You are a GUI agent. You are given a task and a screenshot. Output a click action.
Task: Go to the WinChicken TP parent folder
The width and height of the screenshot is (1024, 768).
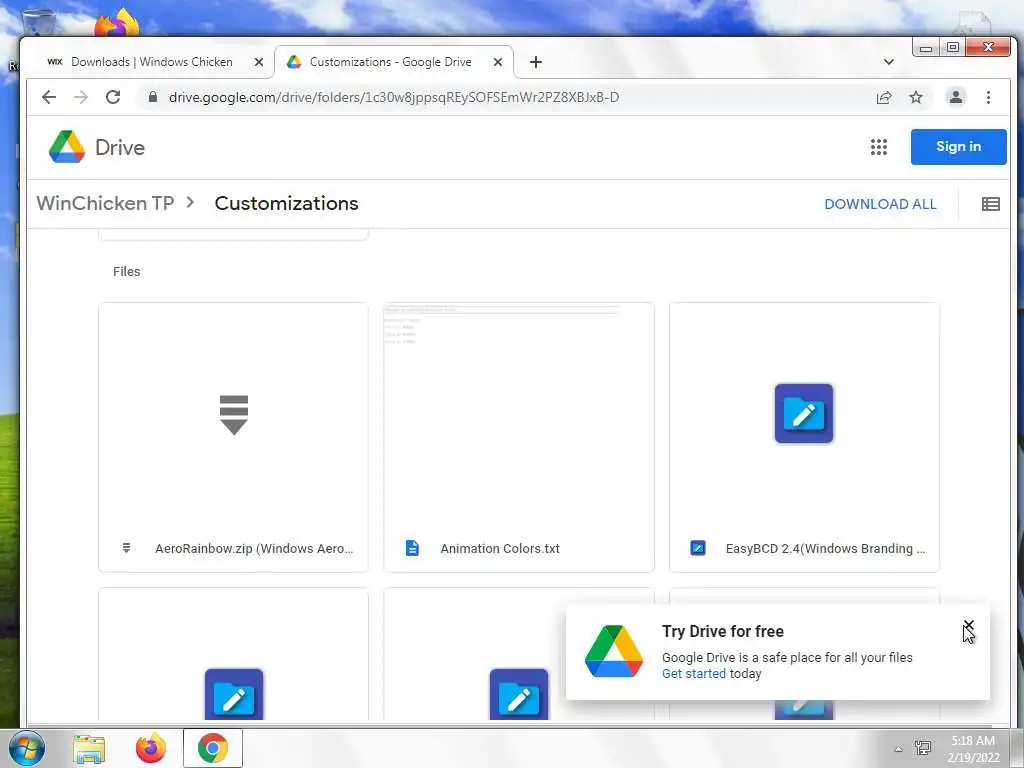(x=105, y=203)
